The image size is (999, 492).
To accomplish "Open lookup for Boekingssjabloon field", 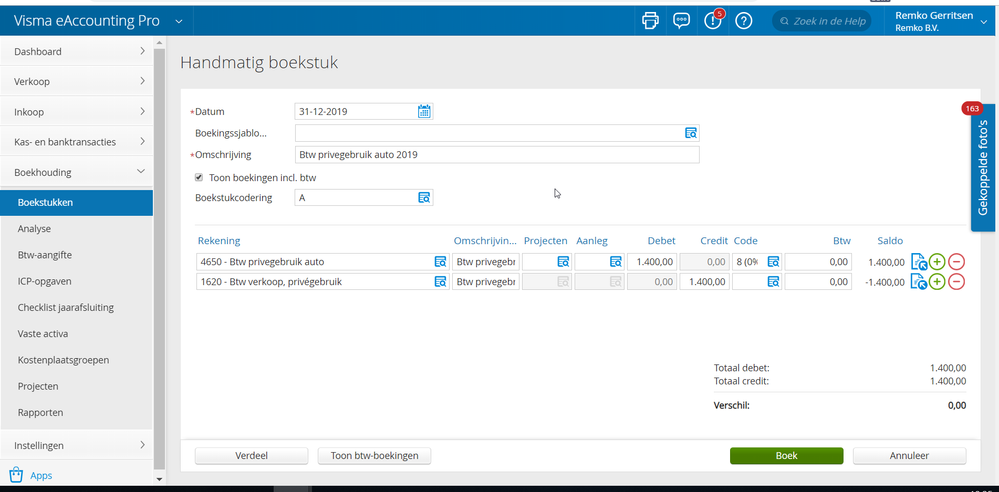I will pyautogui.click(x=691, y=133).
